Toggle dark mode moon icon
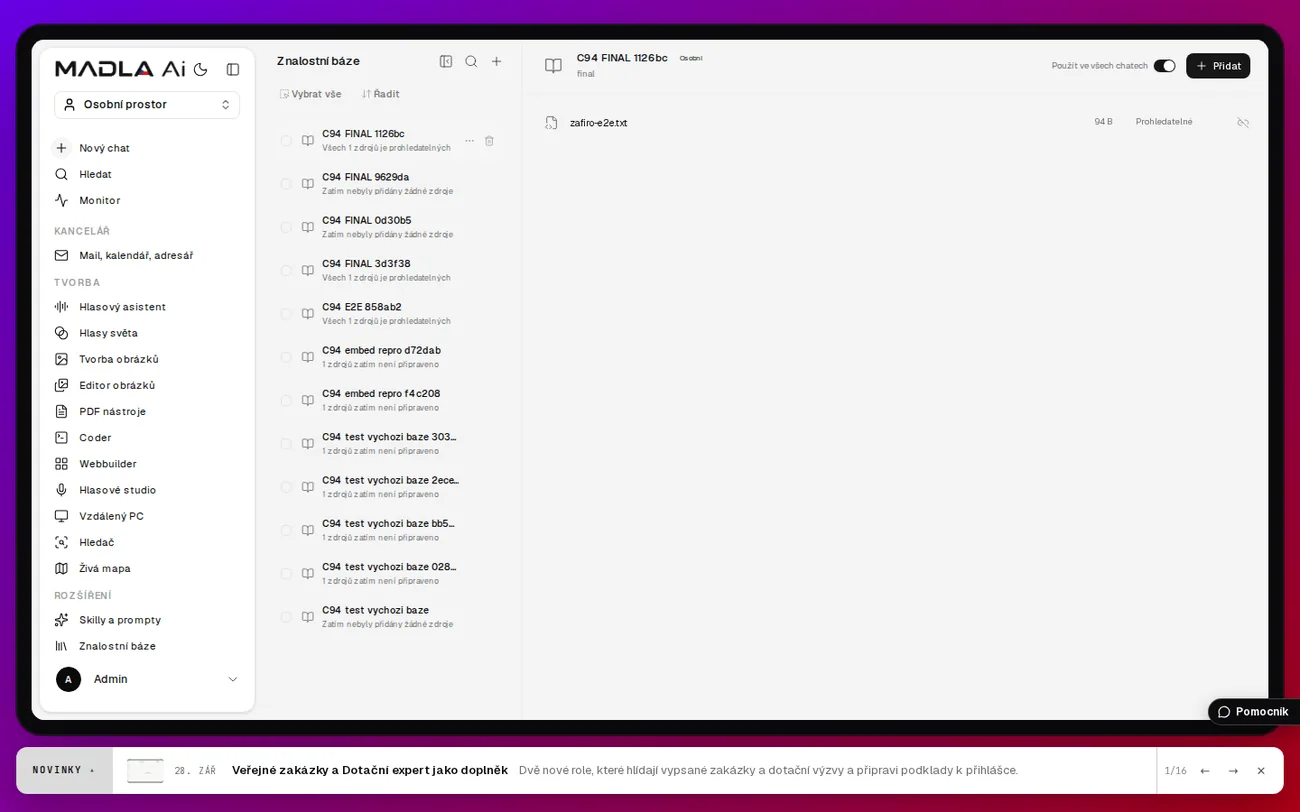The width and height of the screenshot is (1300, 812). click(201, 69)
